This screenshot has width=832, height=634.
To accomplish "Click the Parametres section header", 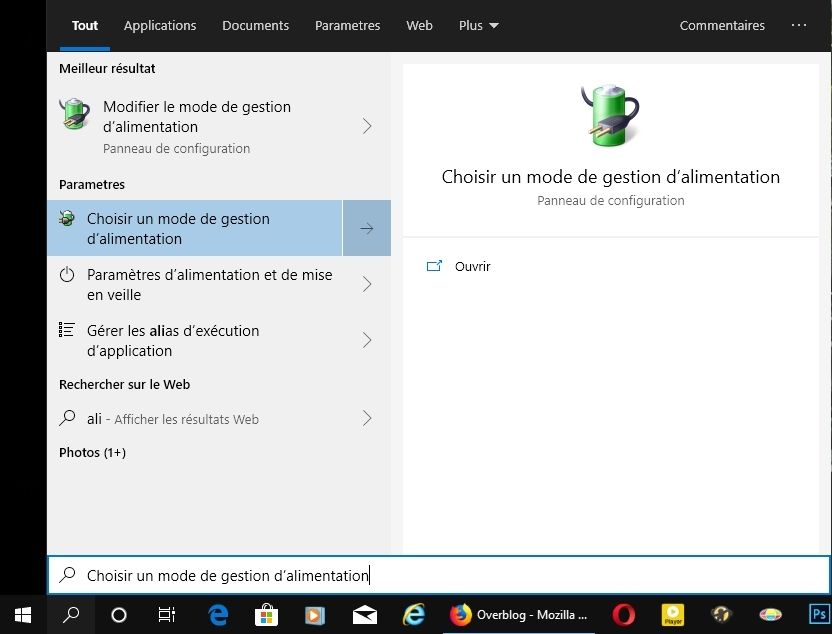I will (x=92, y=185).
